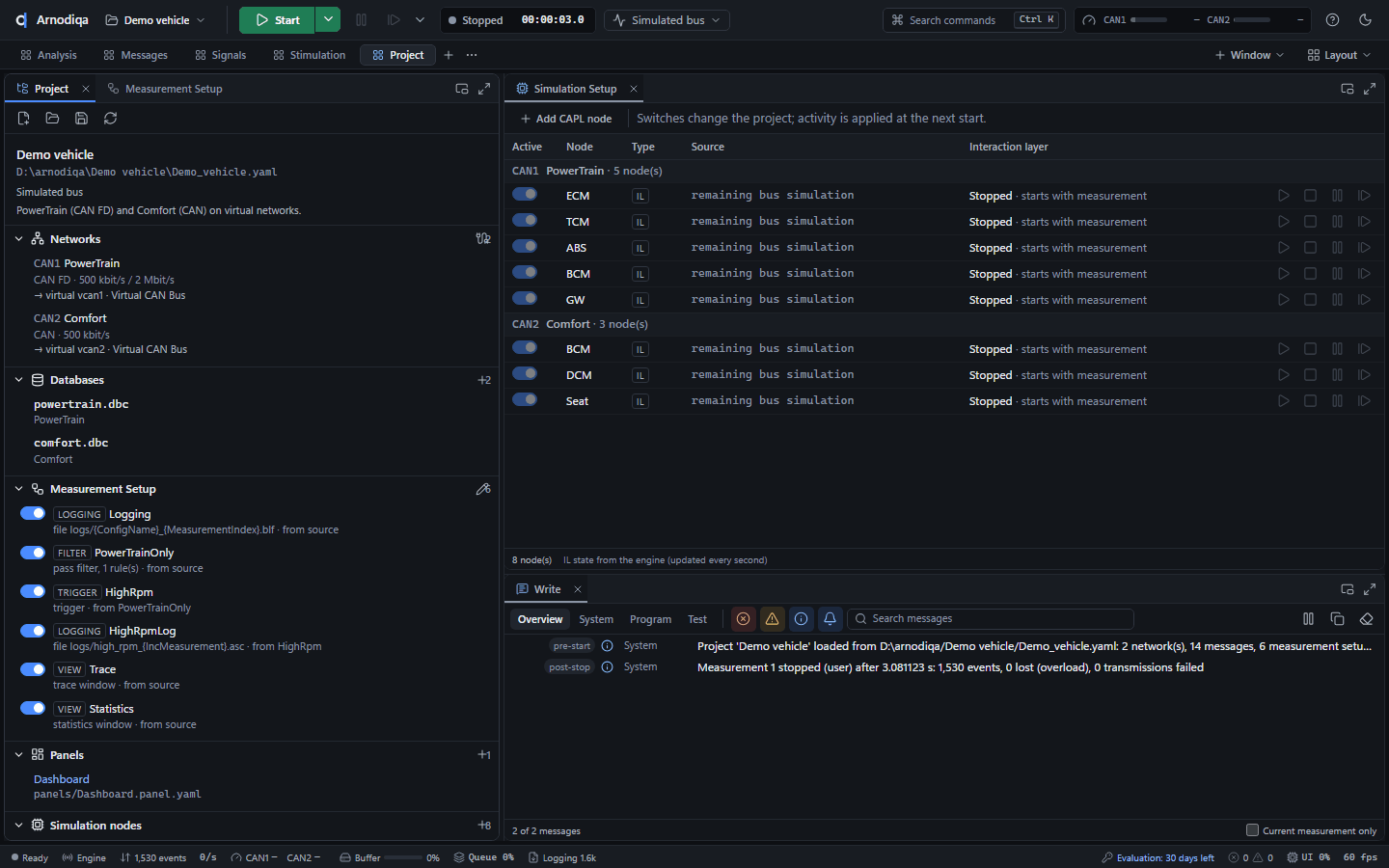The image size is (1389, 868).
Task: Switch theme with the moon icon
Action: [1365, 20]
